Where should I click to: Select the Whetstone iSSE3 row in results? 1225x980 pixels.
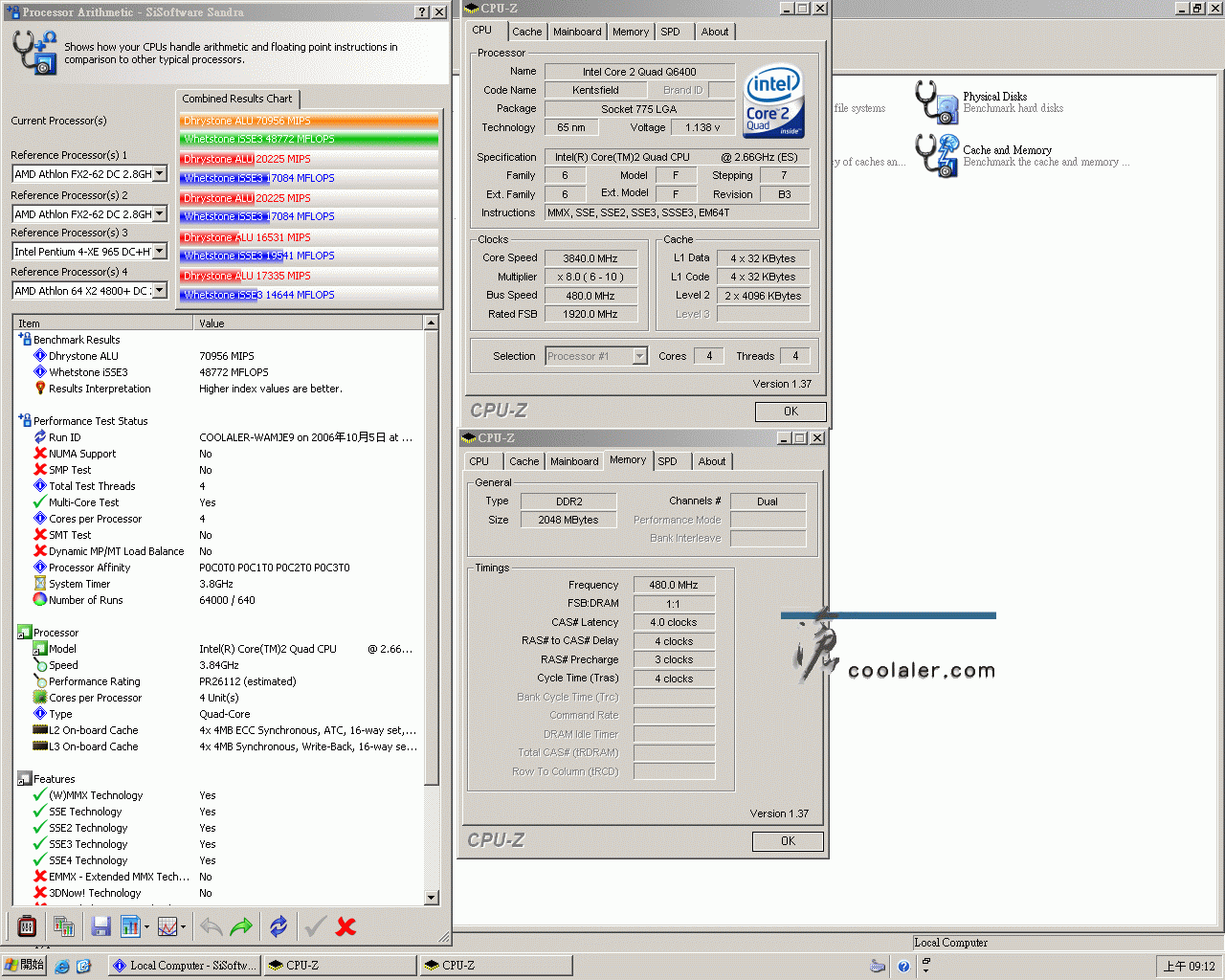click(220, 372)
